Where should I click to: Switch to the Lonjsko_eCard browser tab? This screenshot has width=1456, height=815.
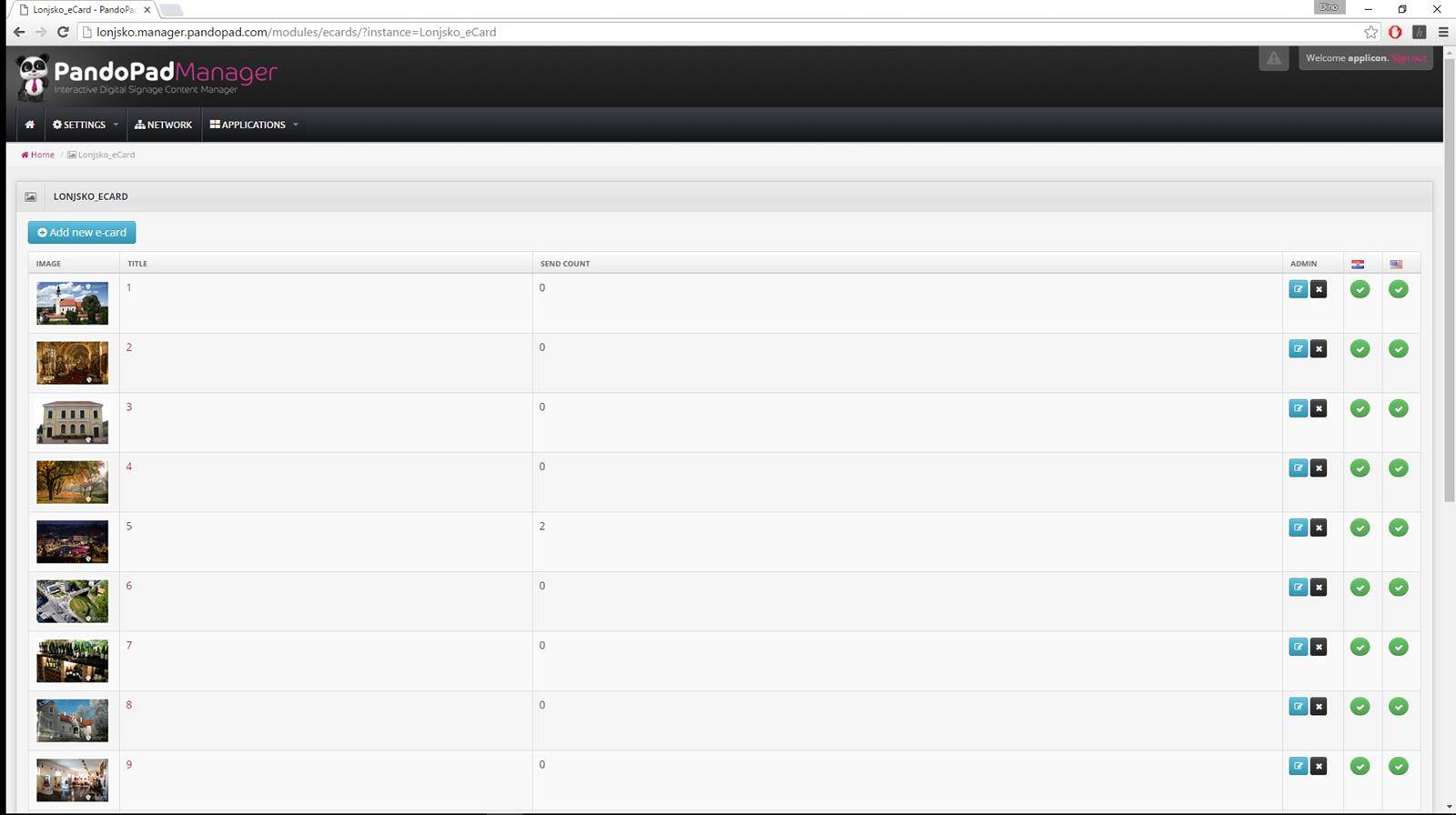[x=85, y=10]
